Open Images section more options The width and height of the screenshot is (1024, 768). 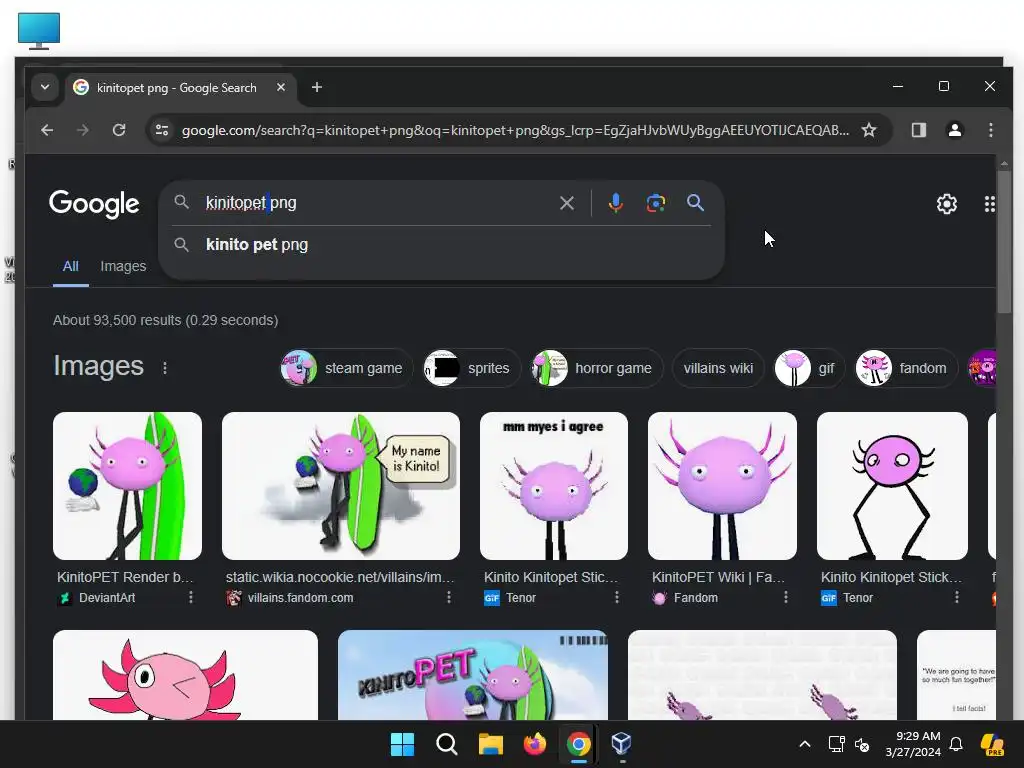pos(165,368)
